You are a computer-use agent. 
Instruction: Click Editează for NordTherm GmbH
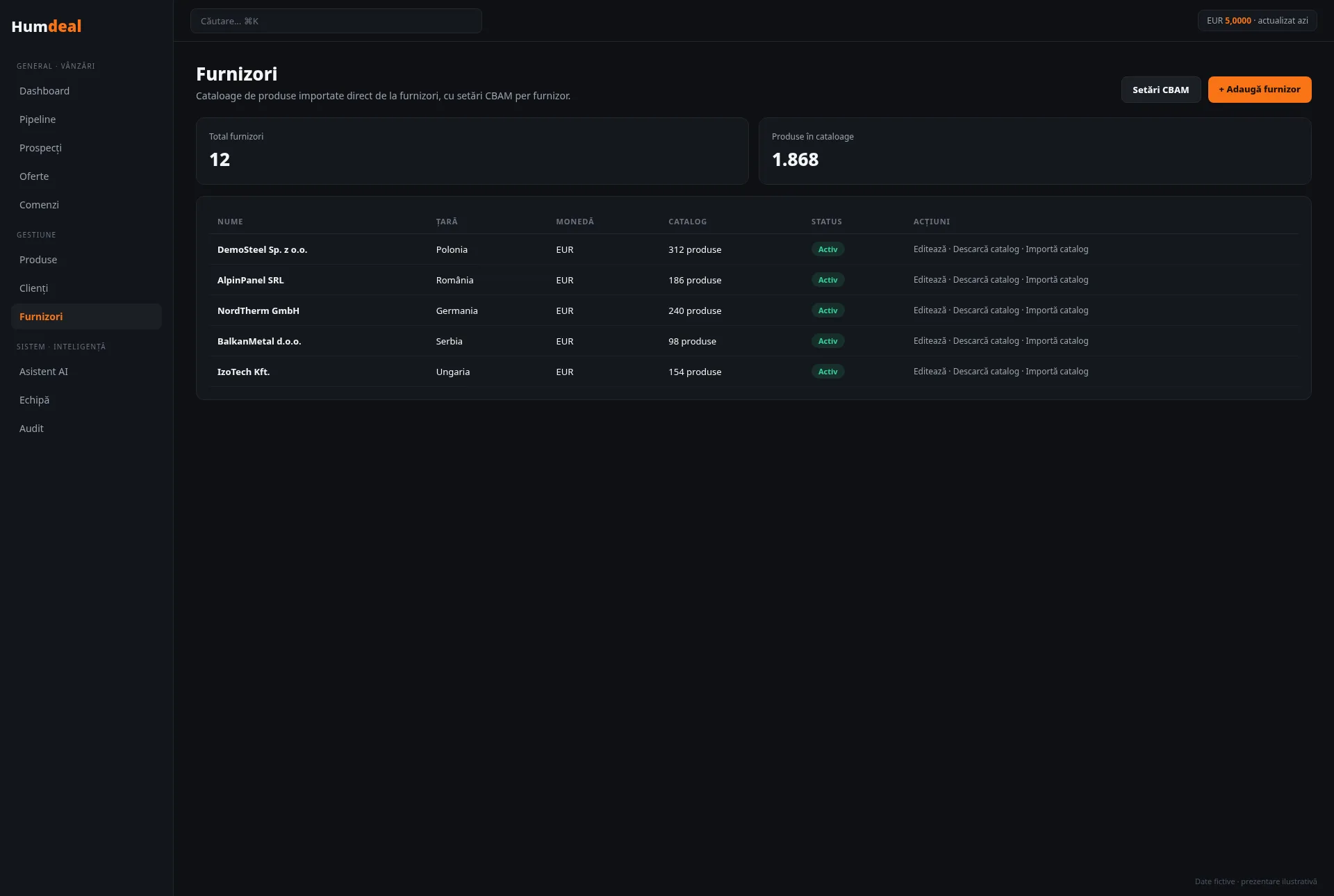pyautogui.click(x=930, y=310)
